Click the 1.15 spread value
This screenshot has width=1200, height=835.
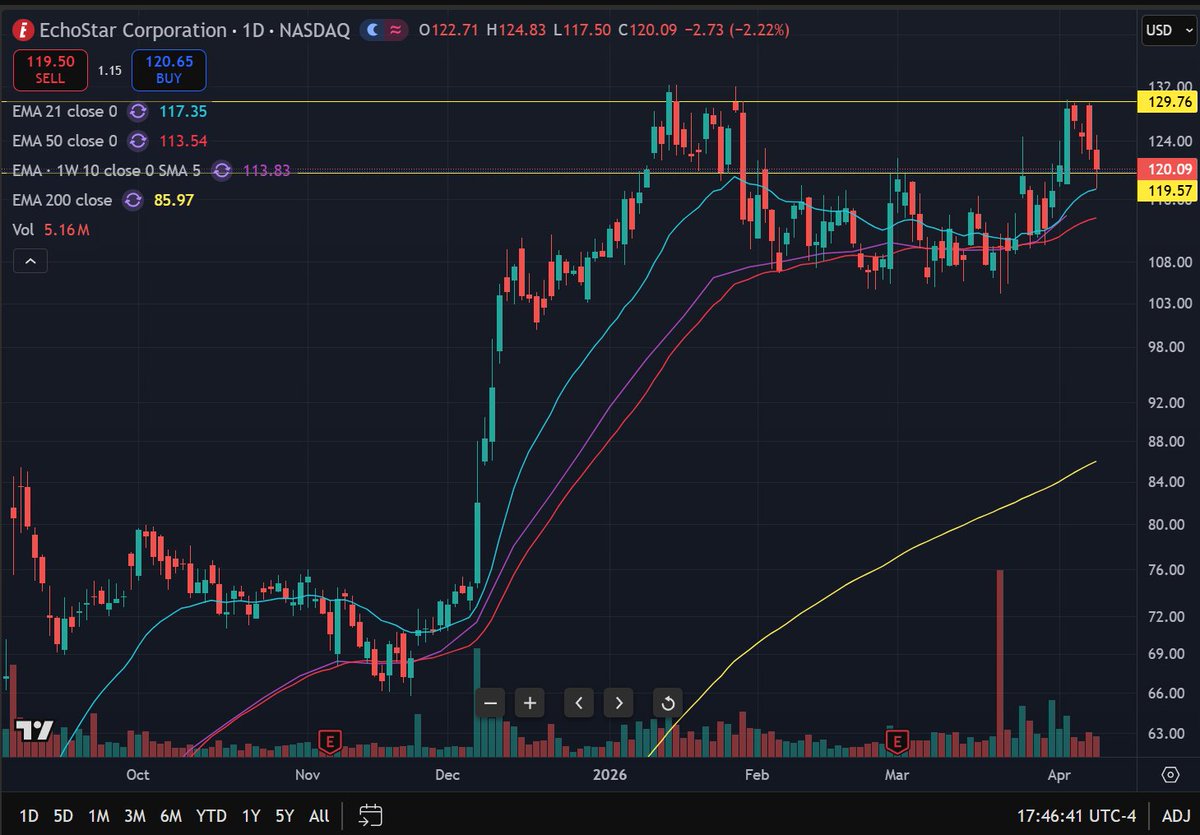coord(109,70)
